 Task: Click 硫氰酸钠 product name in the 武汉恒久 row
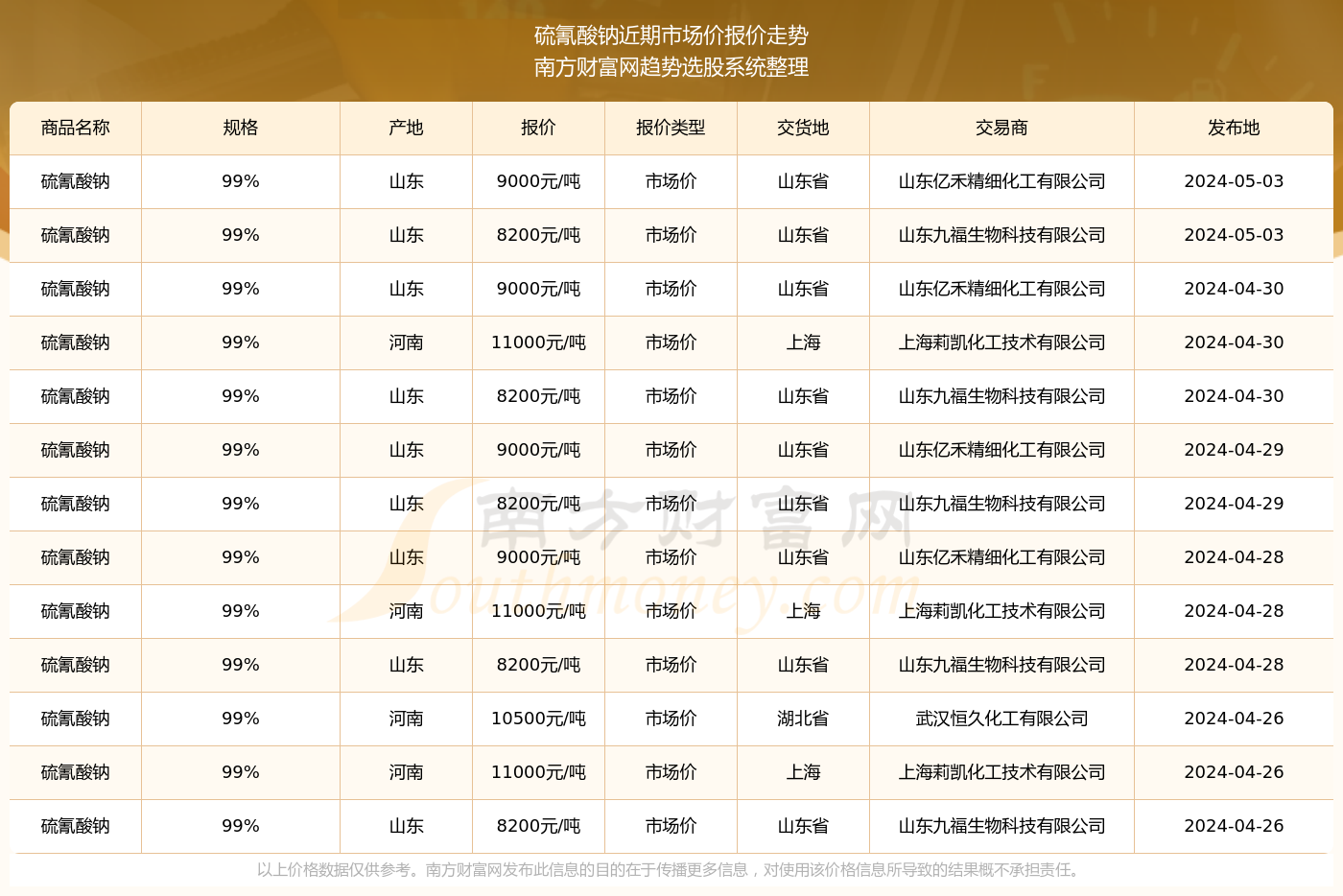coord(76,719)
